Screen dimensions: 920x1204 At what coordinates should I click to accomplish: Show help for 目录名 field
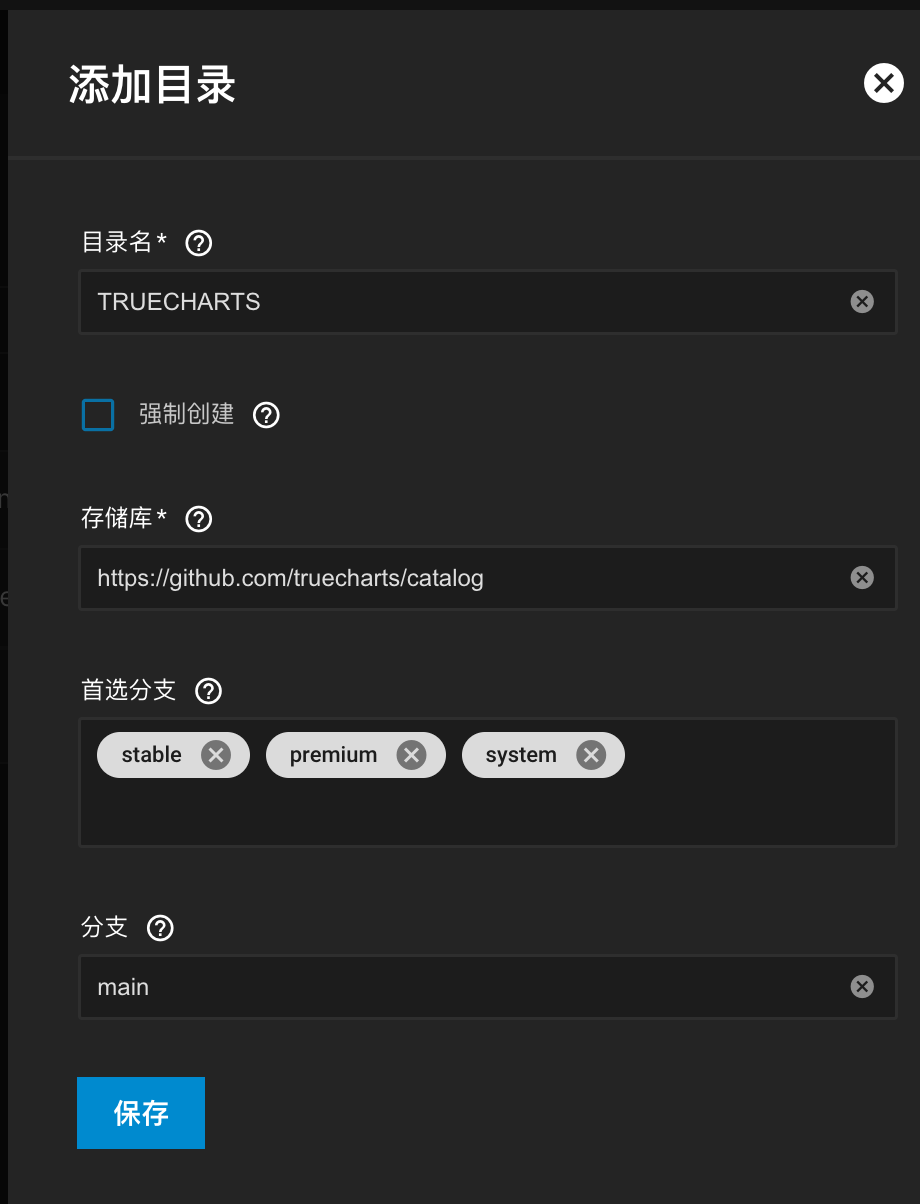coord(199,243)
